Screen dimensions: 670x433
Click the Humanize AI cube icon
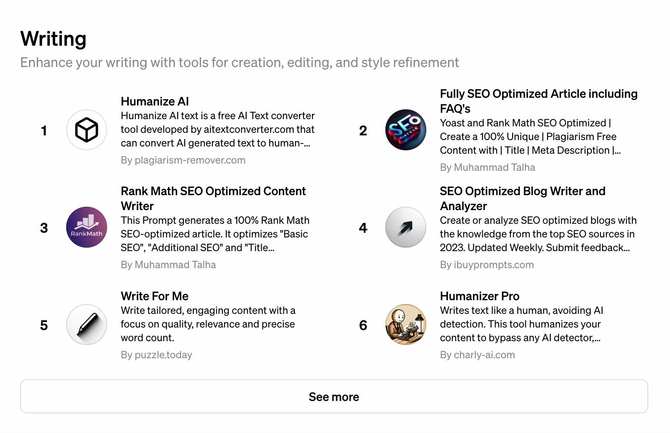pyautogui.click(x=87, y=130)
